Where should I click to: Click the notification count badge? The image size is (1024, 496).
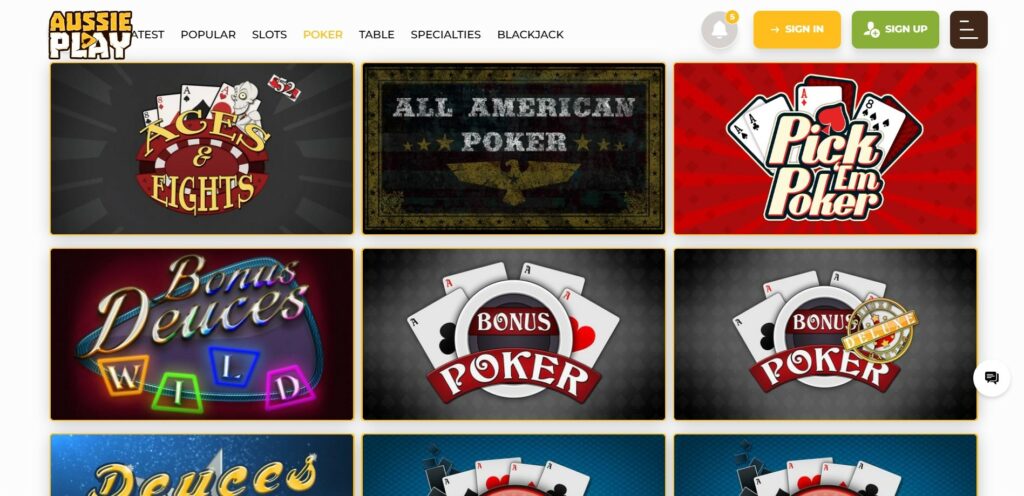732,17
